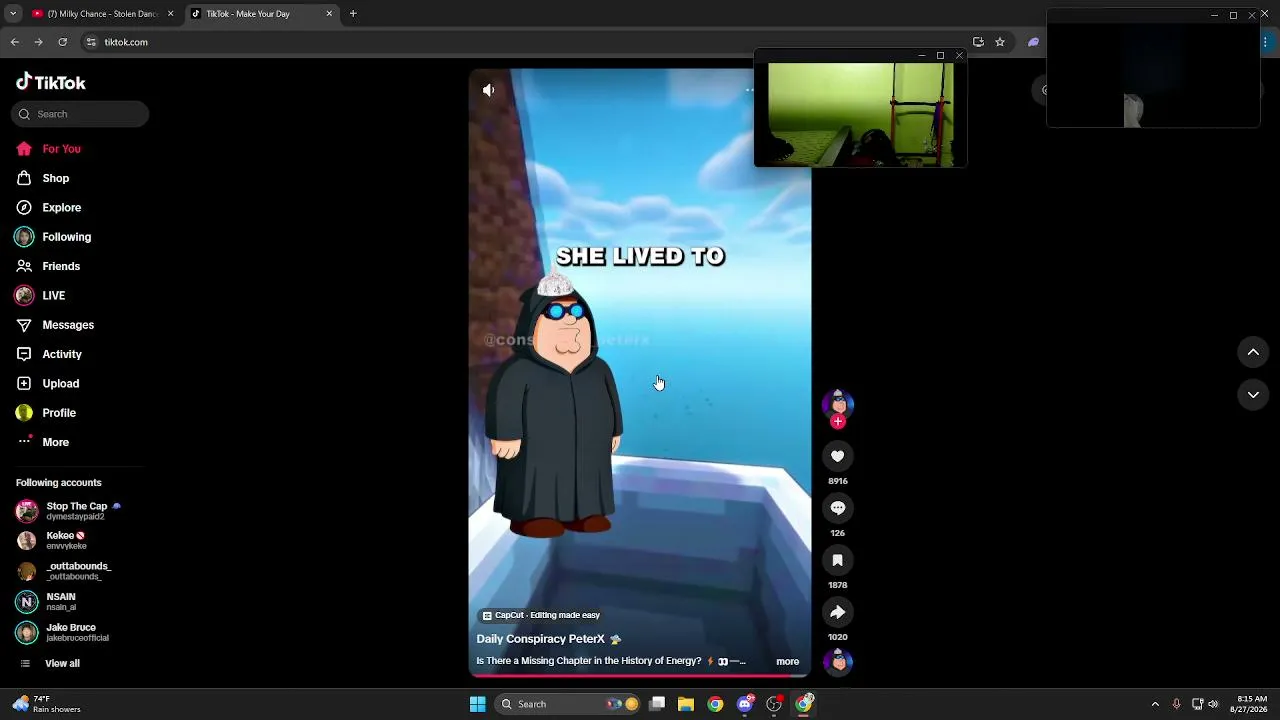Screen dimensions: 1280x720
Task: Open Kekee following account
Action: [x=51, y=541]
